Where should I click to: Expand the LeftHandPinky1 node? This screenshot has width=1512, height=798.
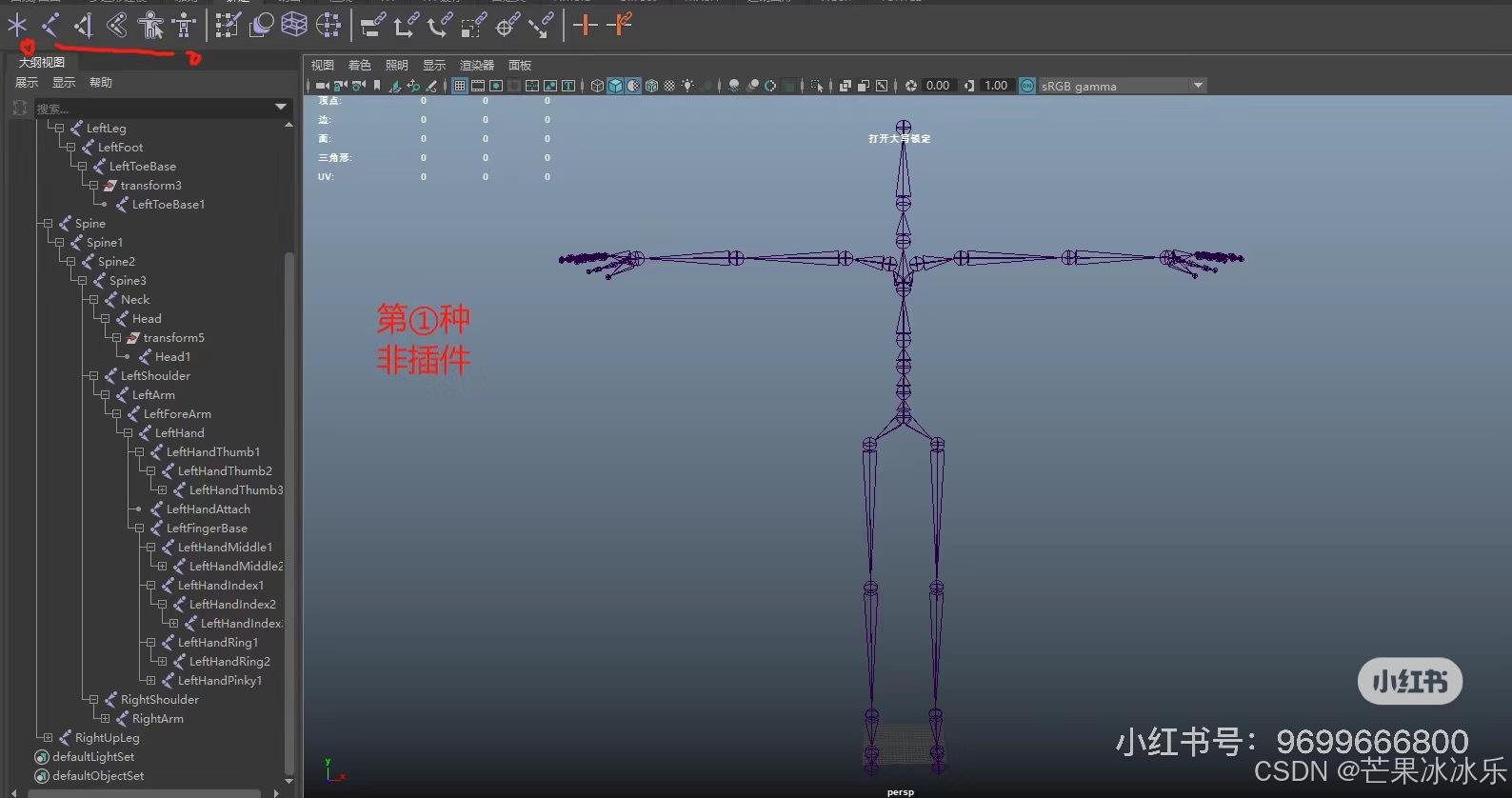(x=150, y=680)
